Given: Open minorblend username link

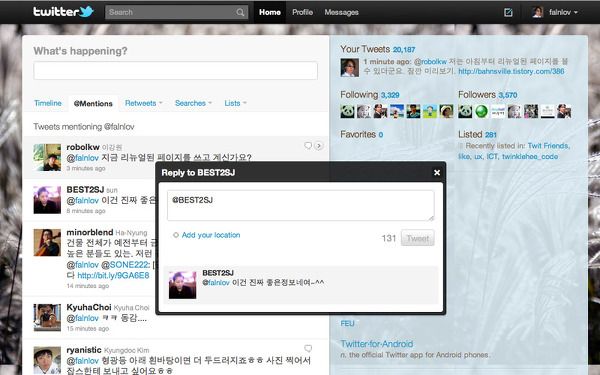Looking at the screenshot, I should pos(90,232).
